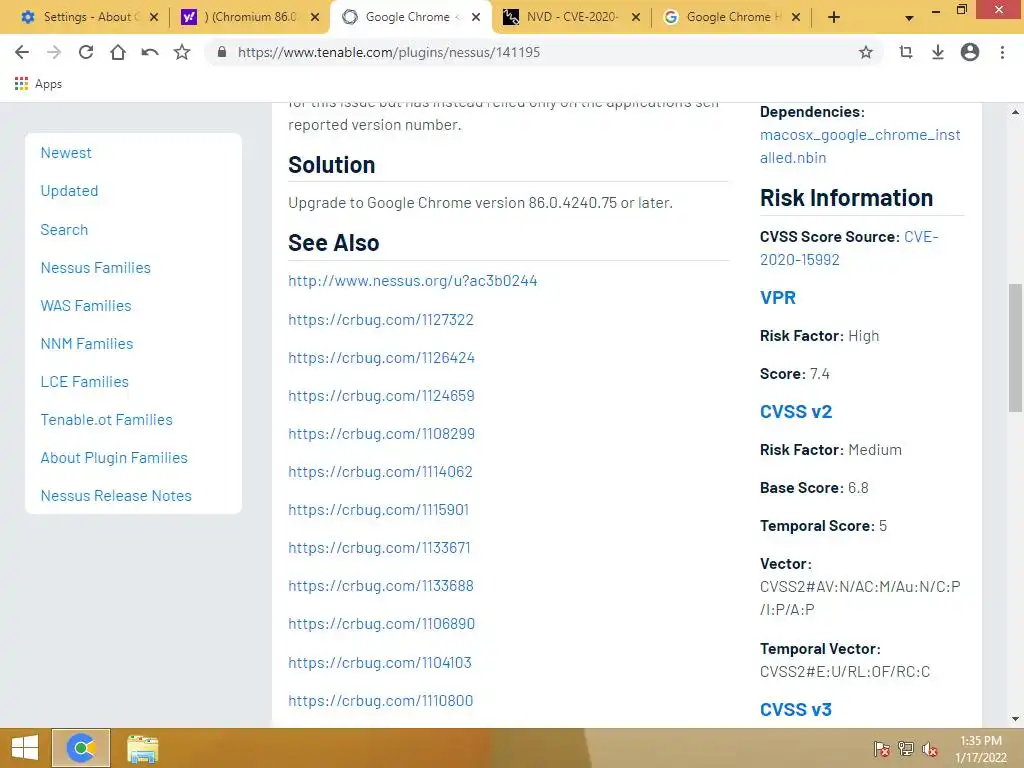Click the network tray icon
Viewport: 1024px width, 768px height.
906,748
